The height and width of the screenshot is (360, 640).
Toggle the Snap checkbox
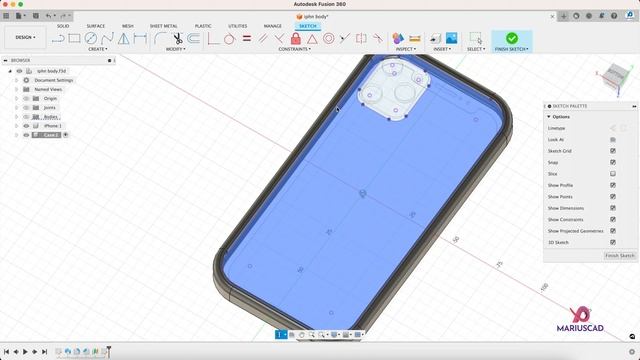coord(613,162)
